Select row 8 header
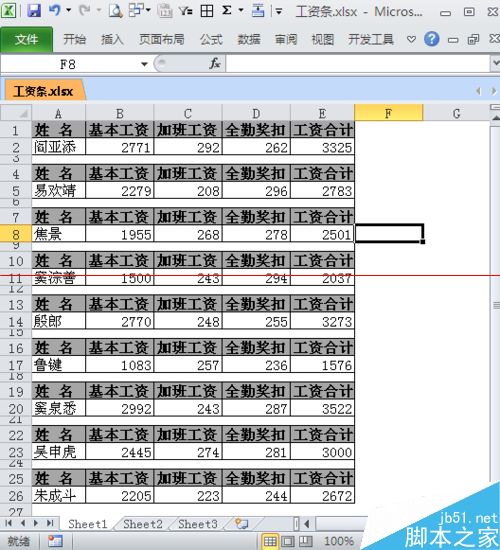Screen dimensions: 500x550 click(x=16, y=234)
